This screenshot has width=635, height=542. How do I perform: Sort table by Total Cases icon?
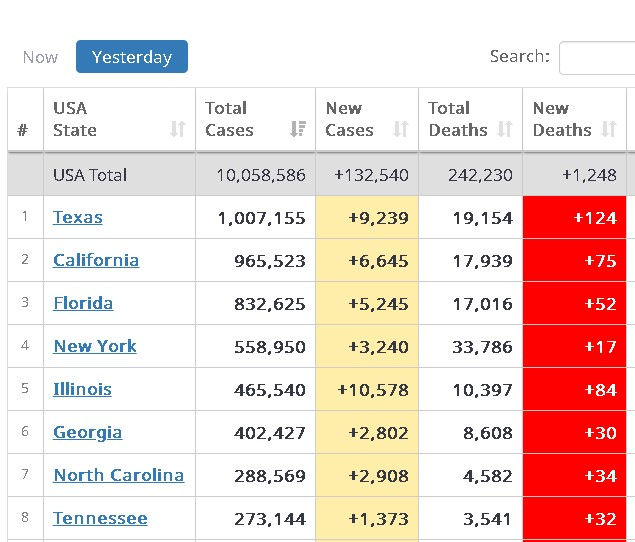pyautogui.click(x=298, y=129)
